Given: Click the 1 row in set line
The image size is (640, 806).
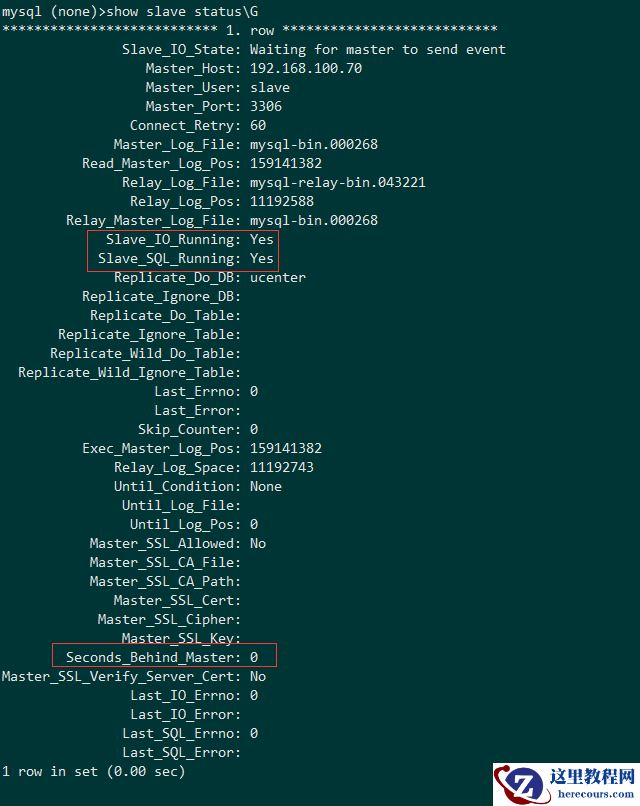Looking at the screenshot, I should (93, 772).
